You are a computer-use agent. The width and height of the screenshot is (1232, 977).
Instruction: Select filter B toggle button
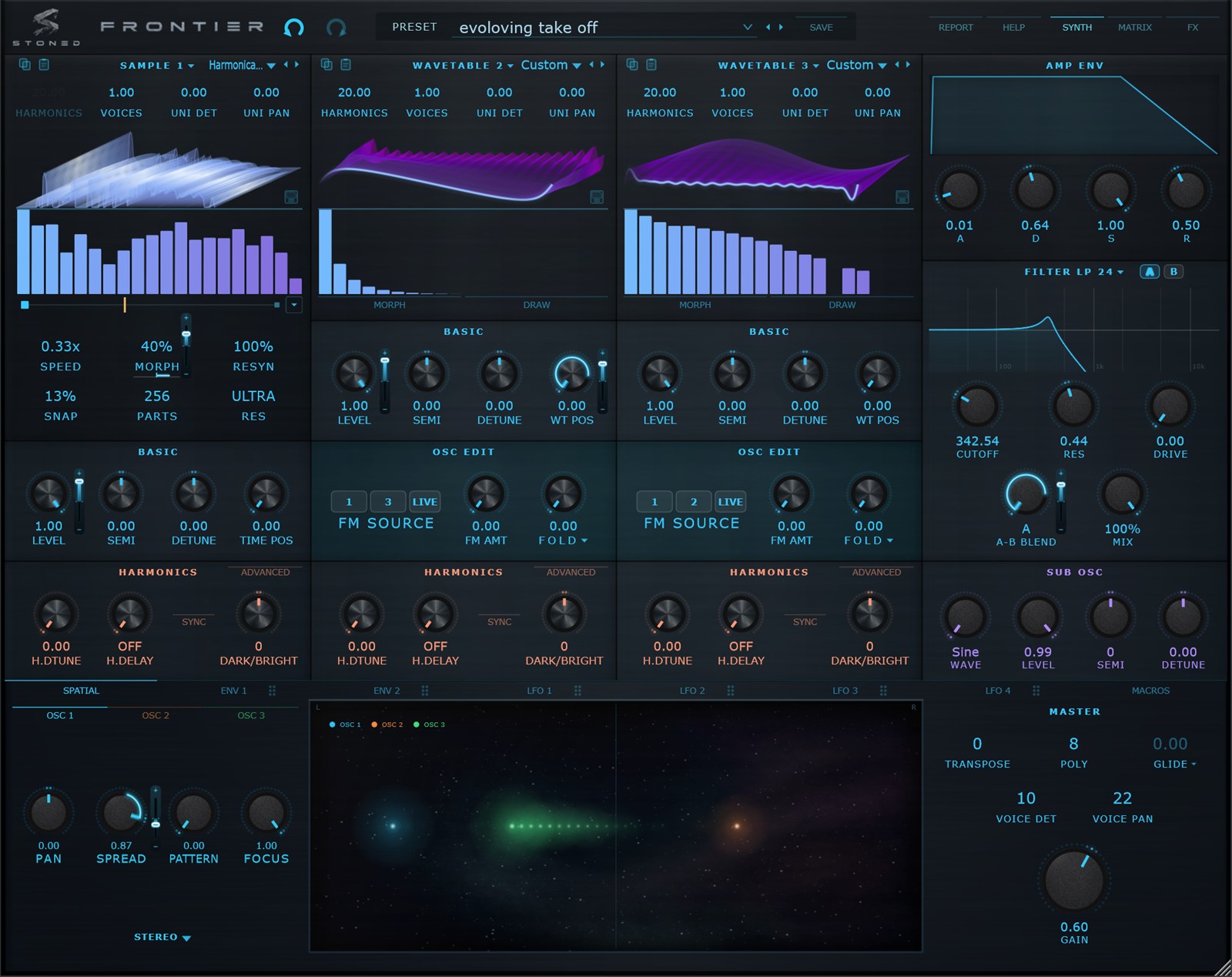[x=1173, y=272]
